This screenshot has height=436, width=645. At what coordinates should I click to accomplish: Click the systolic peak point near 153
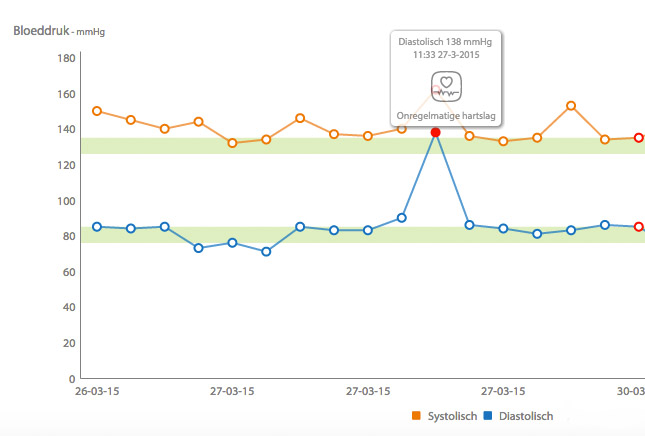tap(571, 106)
